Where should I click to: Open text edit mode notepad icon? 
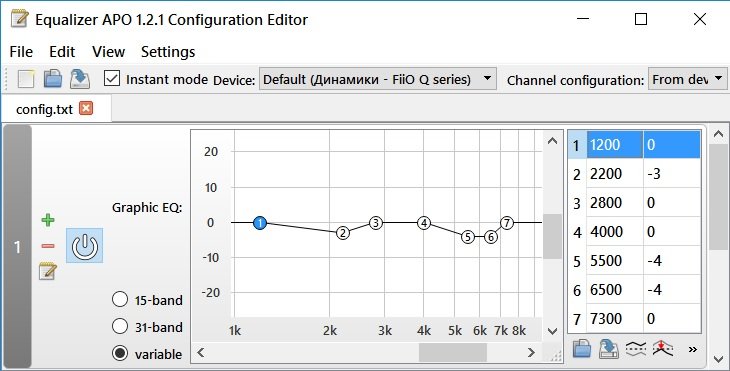[x=48, y=271]
